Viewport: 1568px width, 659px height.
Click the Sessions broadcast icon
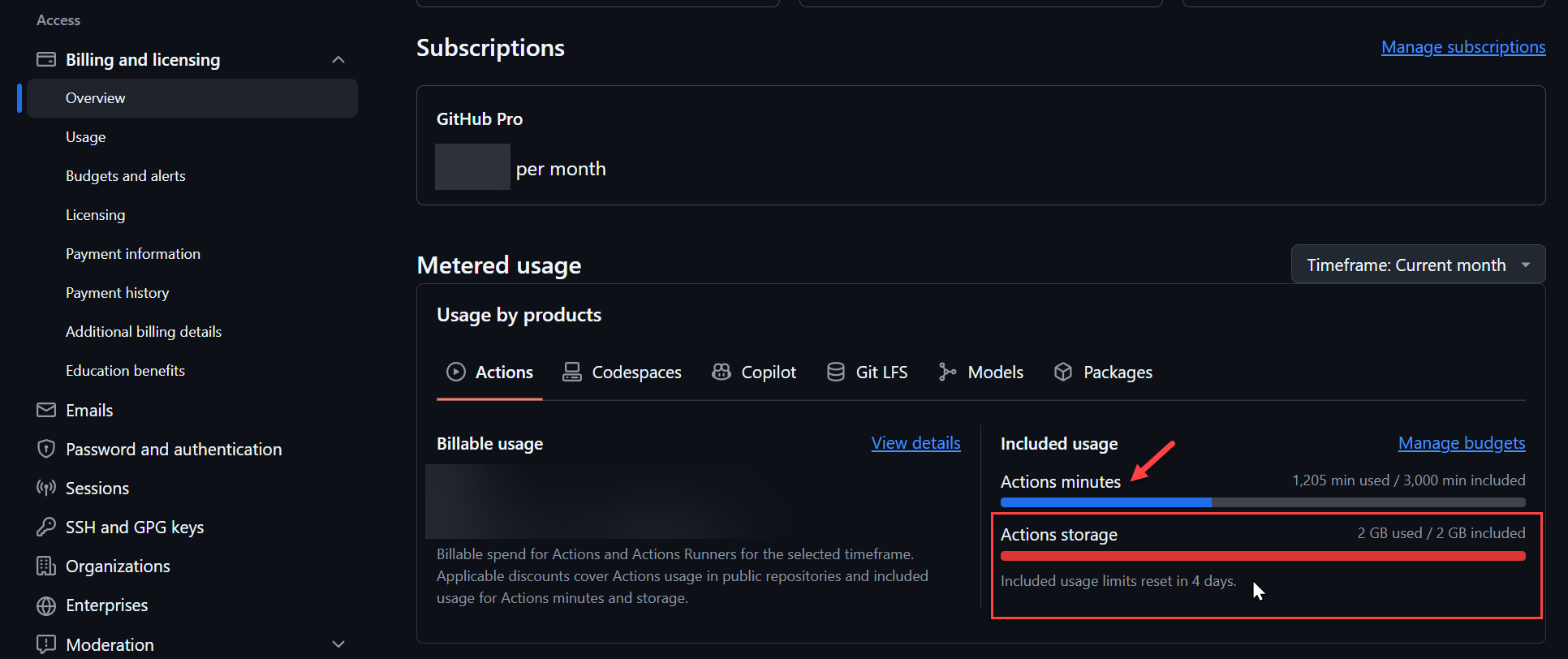(x=46, y=488)
